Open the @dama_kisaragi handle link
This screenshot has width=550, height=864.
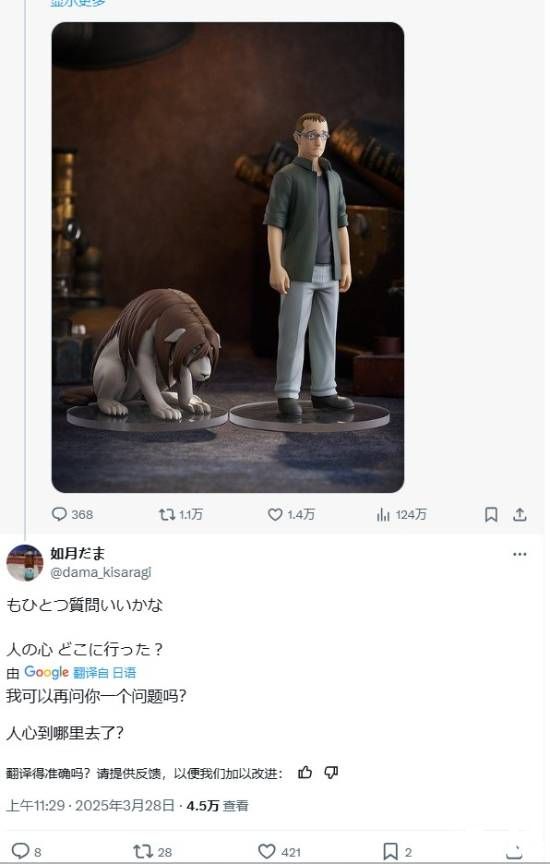101,573
